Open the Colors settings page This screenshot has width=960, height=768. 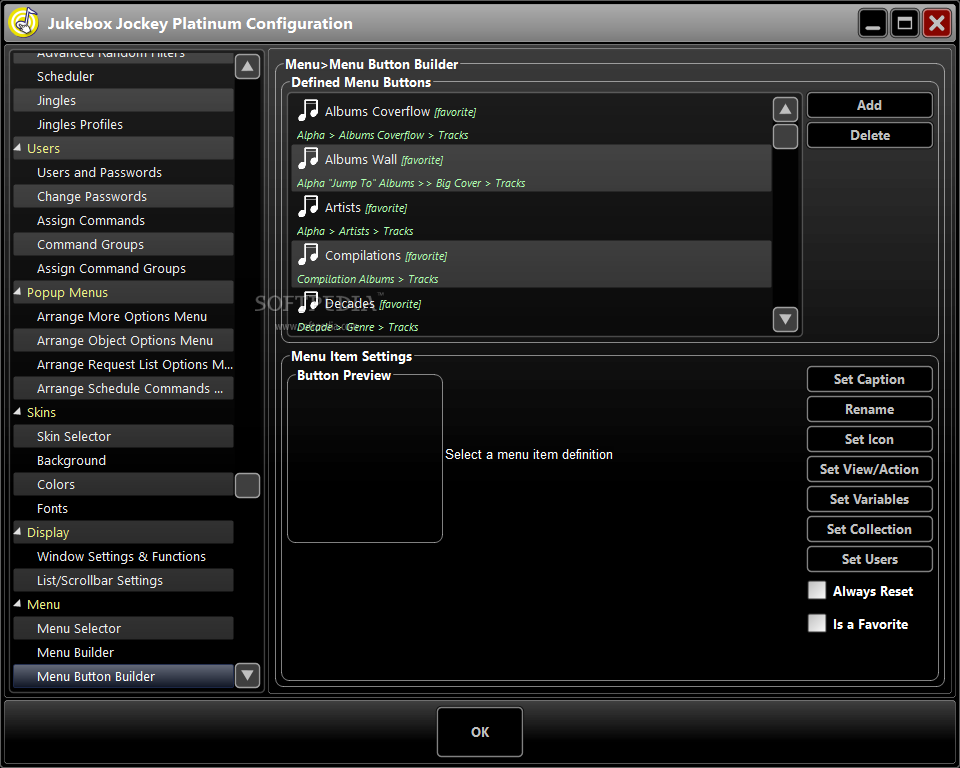(x=124, y=484)
